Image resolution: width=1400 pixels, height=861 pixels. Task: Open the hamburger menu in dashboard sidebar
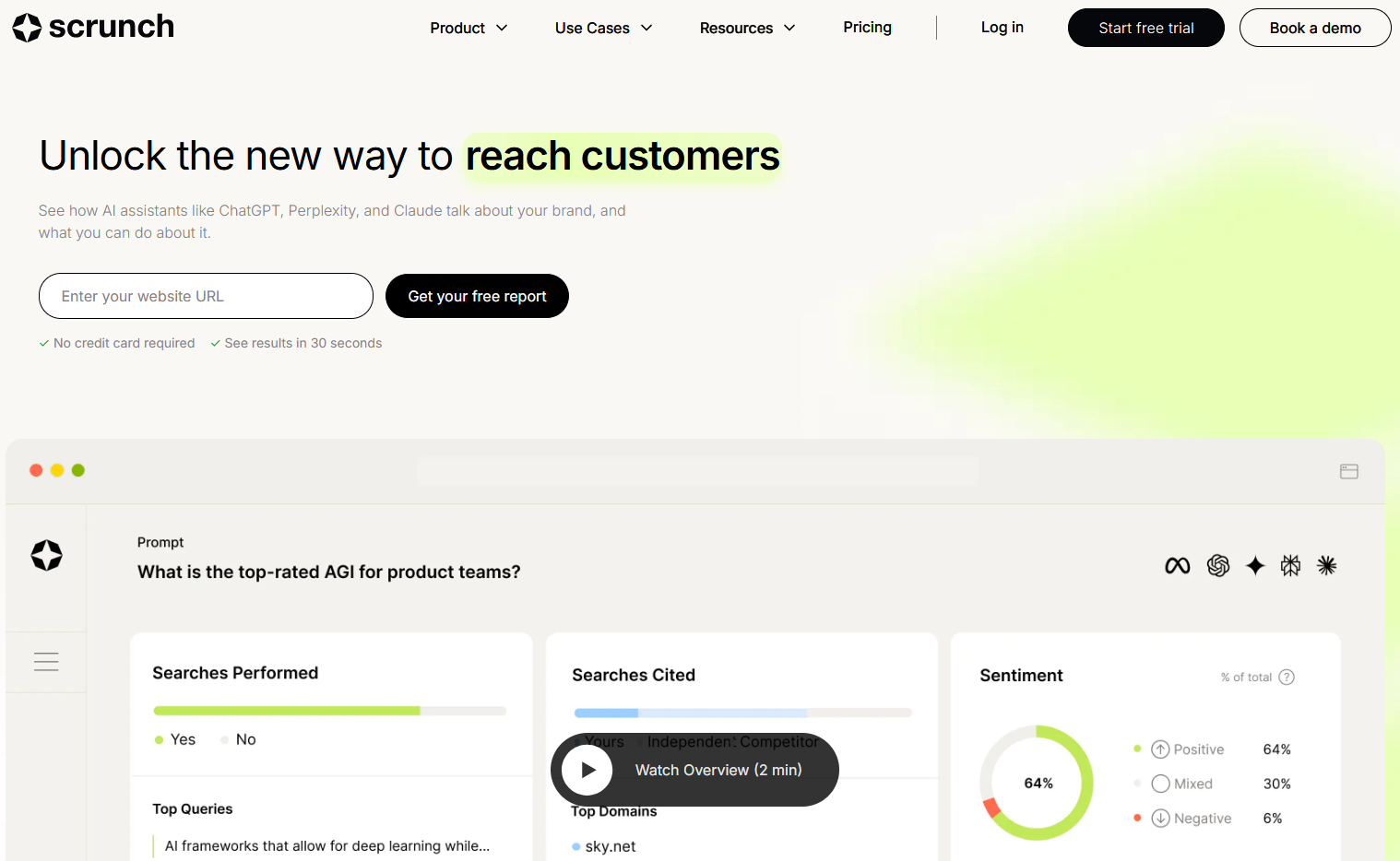click(46, 662)
